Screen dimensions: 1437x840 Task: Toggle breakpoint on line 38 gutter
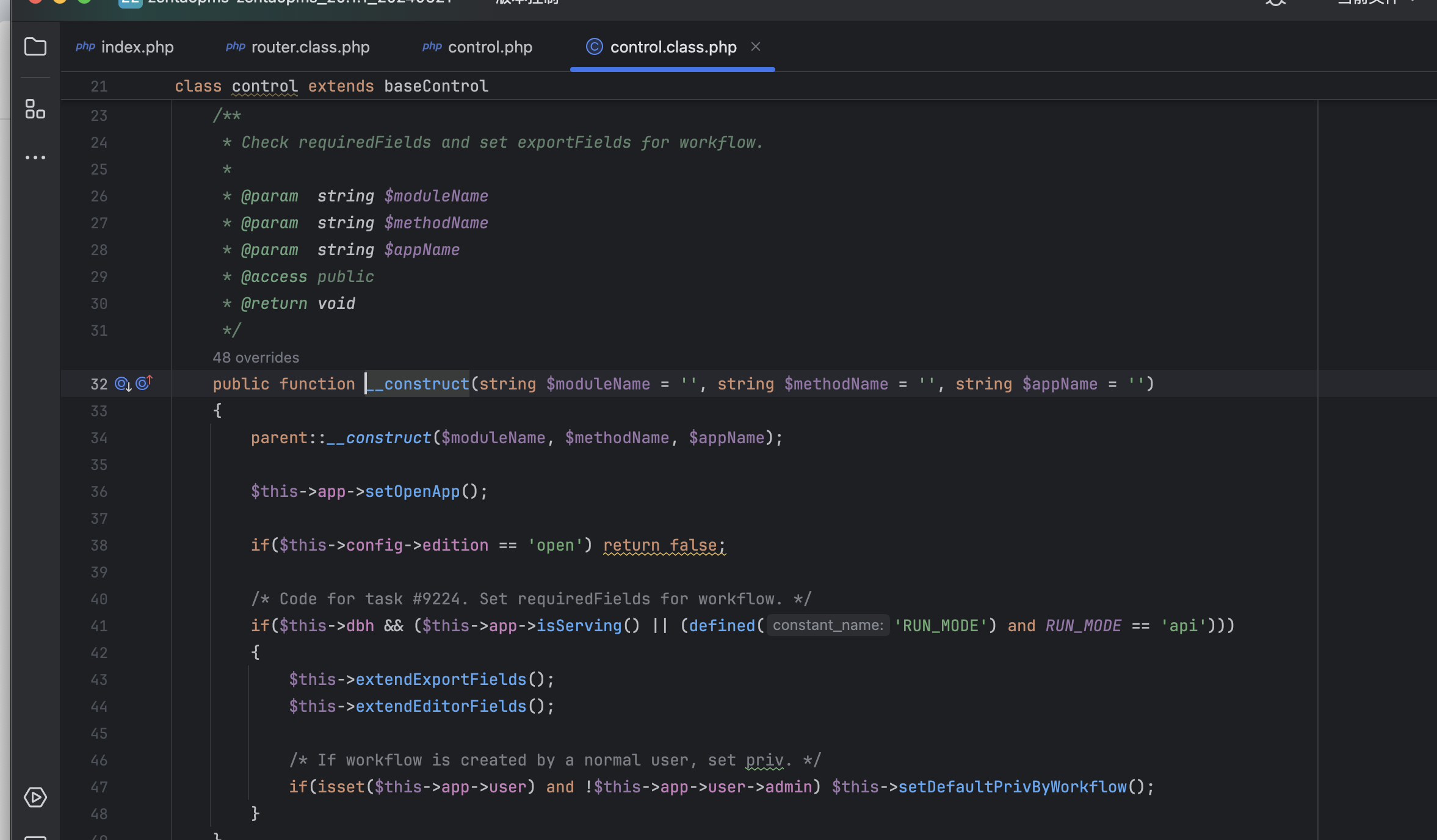click(99, 545)
